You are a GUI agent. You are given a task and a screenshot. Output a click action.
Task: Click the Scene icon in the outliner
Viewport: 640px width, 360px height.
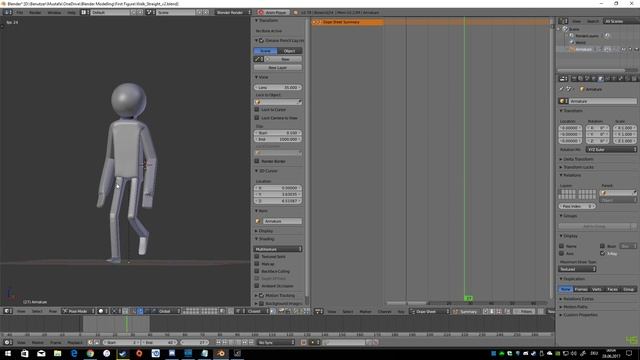point(565,29)
